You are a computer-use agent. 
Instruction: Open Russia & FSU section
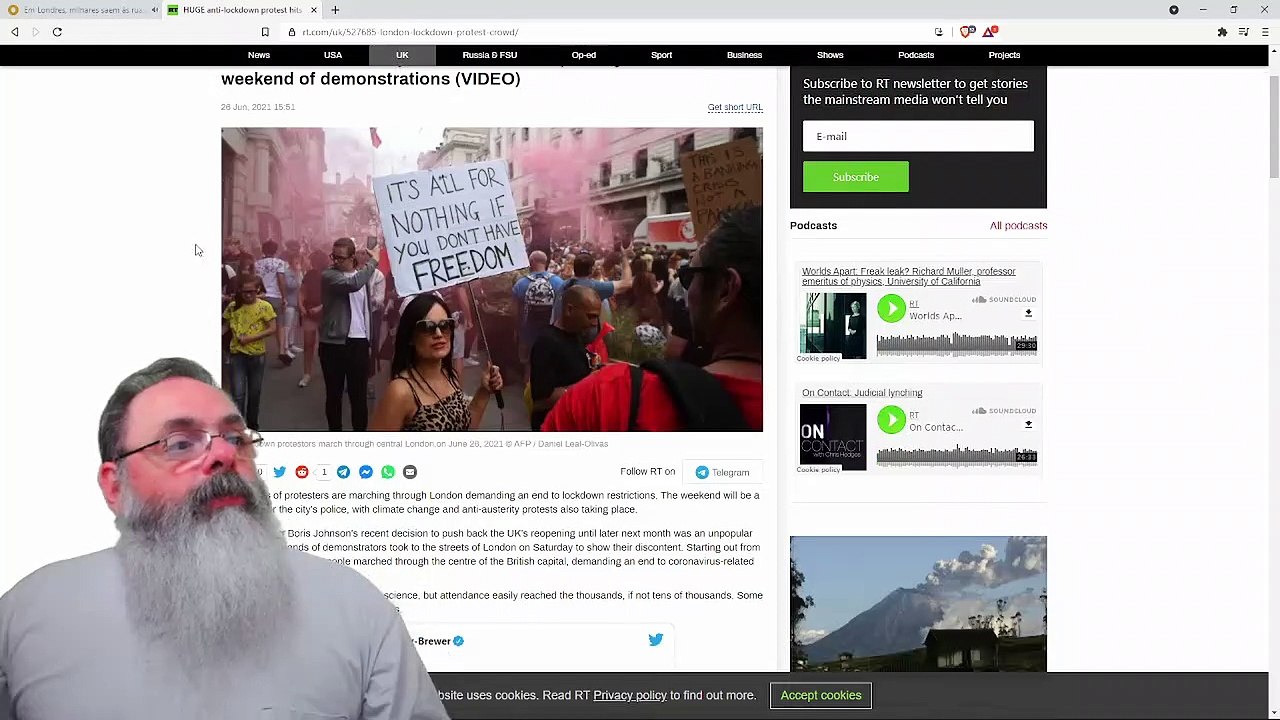click(x=490, y=55)
